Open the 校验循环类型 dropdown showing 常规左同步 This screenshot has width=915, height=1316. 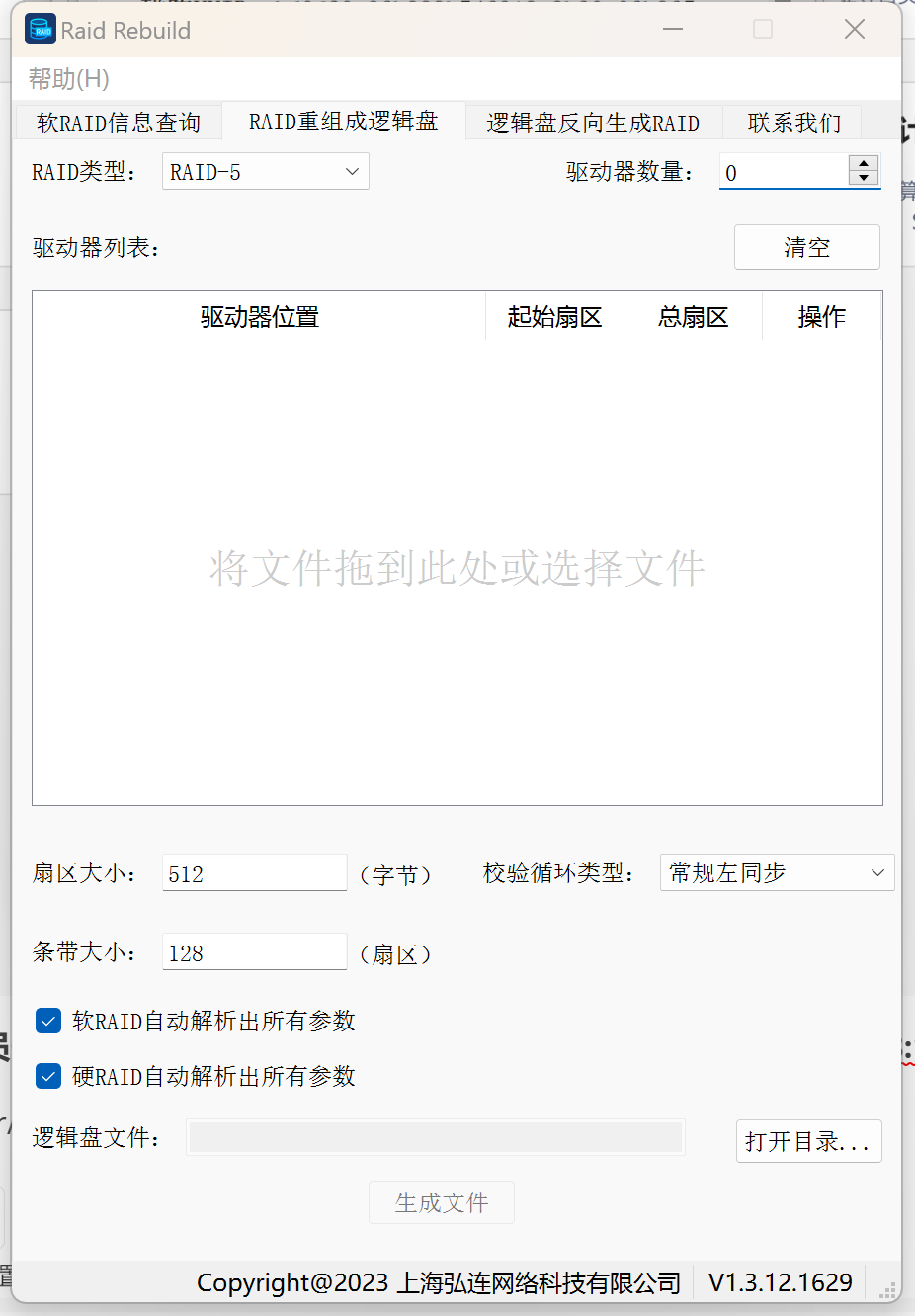click(778, 872)
